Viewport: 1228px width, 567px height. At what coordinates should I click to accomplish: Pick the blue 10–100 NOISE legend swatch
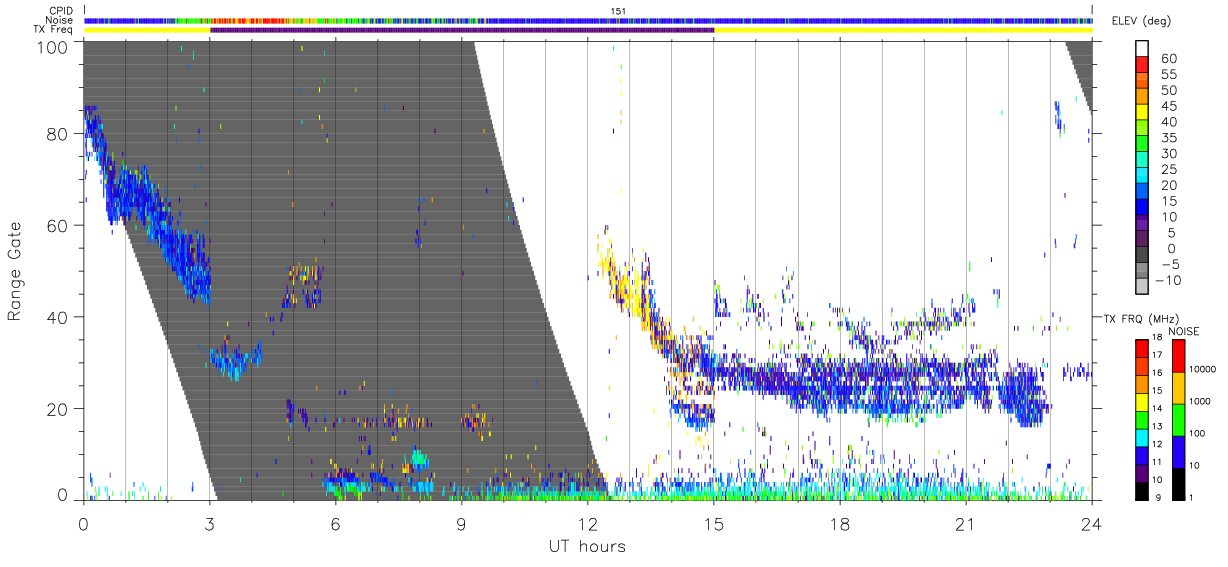tap(1178, 450)
